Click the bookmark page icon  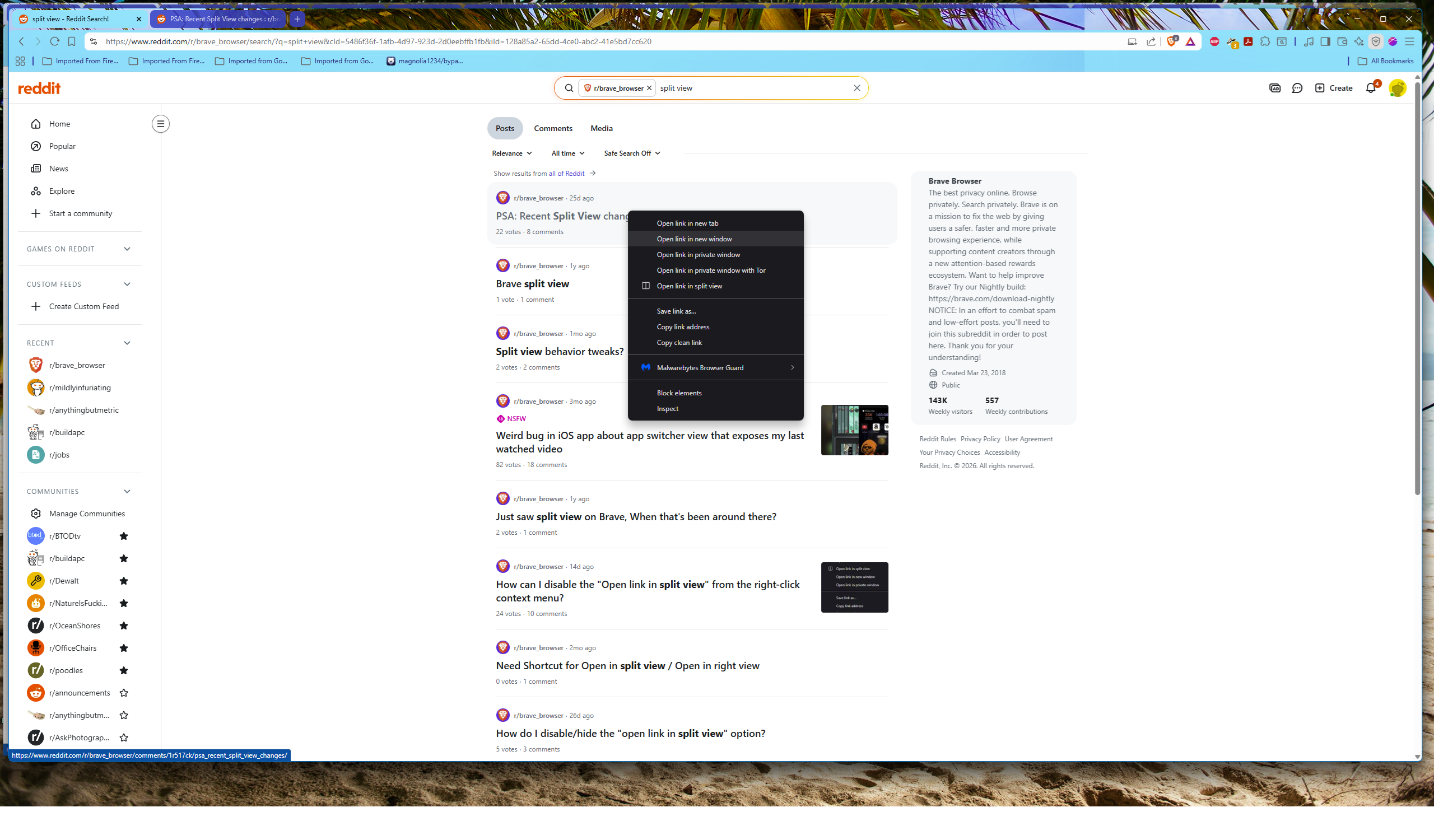click(x=72, y=41)
